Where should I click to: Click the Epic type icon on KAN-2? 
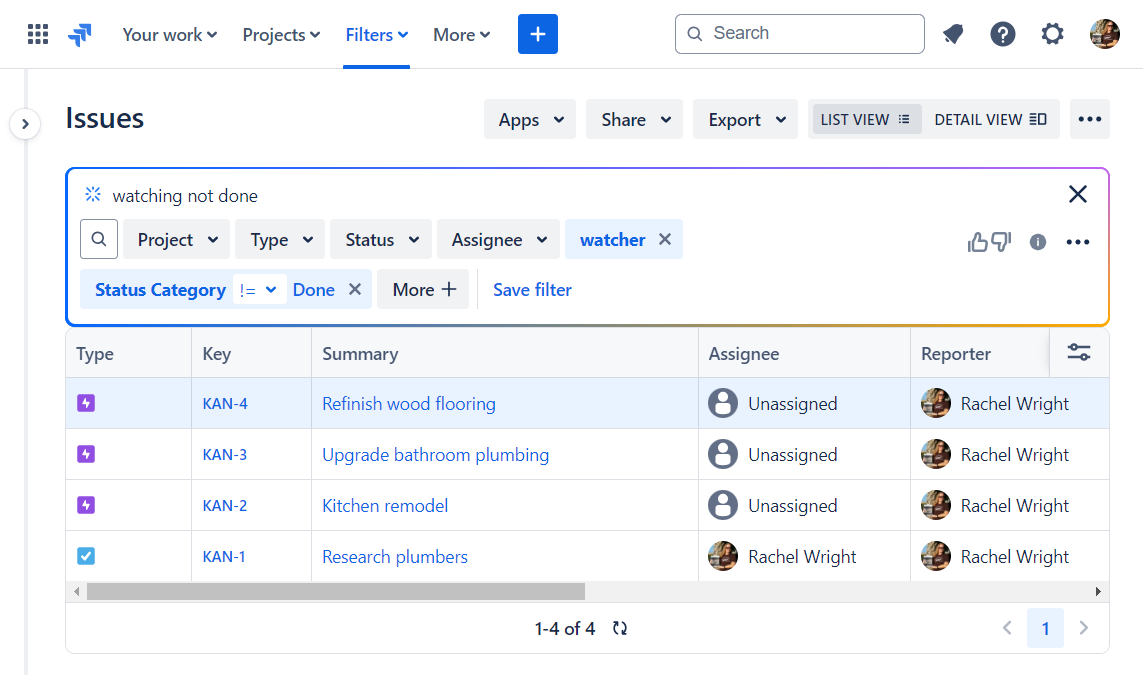(86, 505)
